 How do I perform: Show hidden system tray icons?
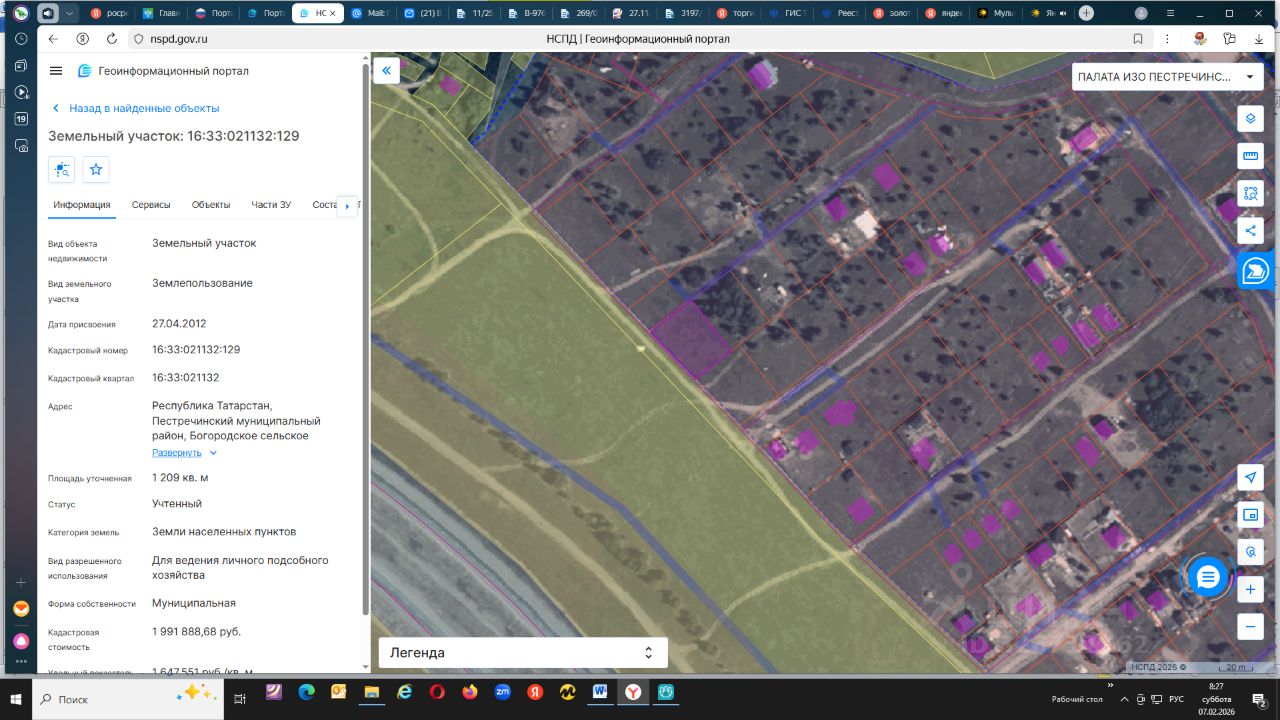tap(1127, 699)
